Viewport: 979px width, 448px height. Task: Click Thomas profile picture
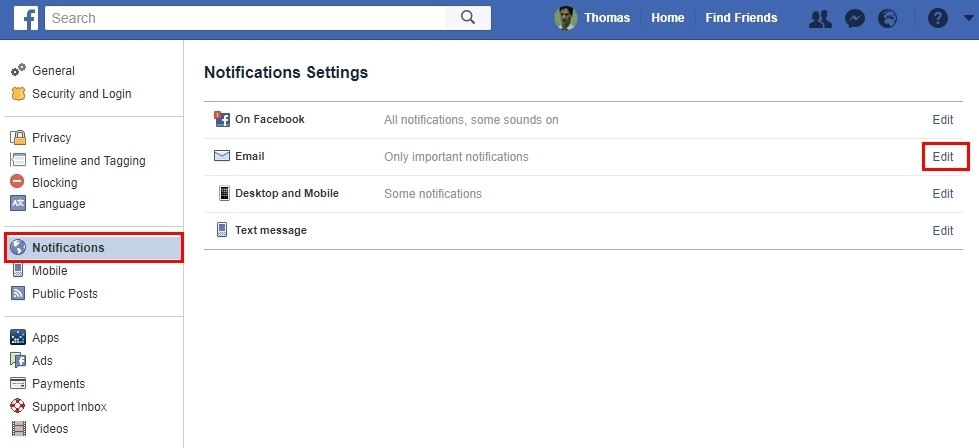click(565, 18)
